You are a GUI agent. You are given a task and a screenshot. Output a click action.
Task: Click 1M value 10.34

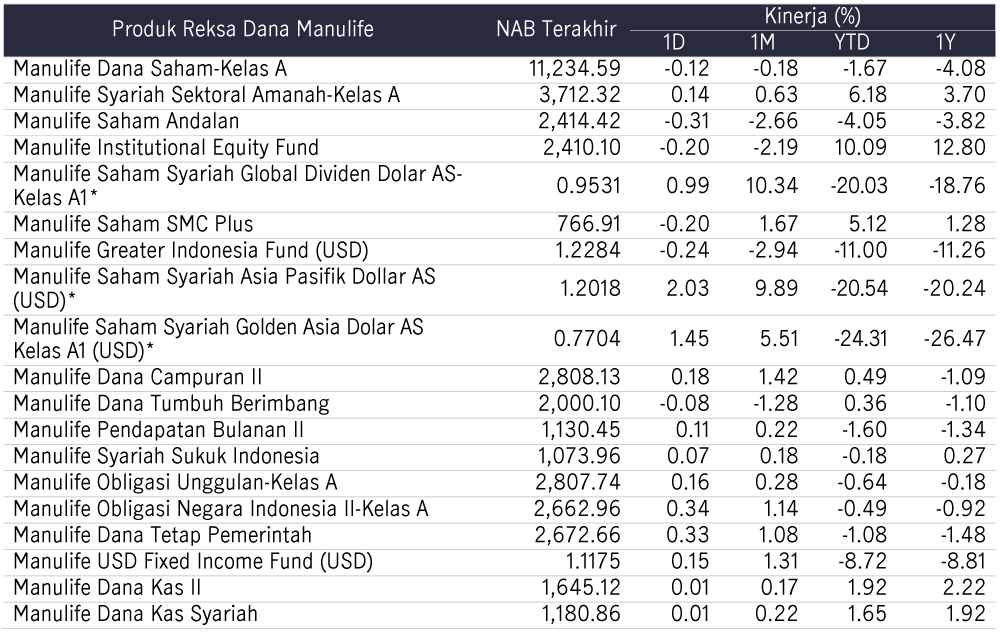point(772,186)
